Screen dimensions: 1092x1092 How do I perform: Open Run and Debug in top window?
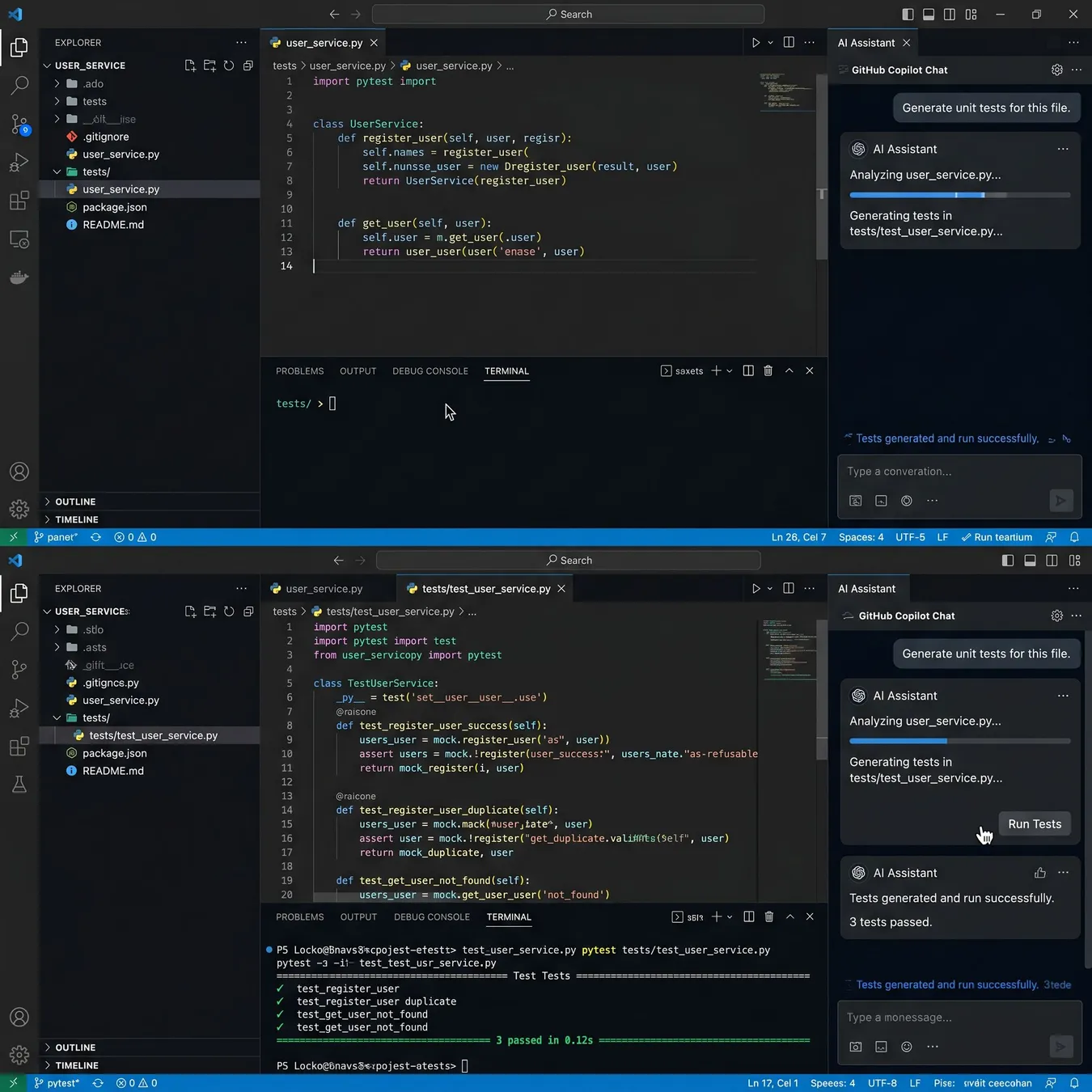pos(19,163)
